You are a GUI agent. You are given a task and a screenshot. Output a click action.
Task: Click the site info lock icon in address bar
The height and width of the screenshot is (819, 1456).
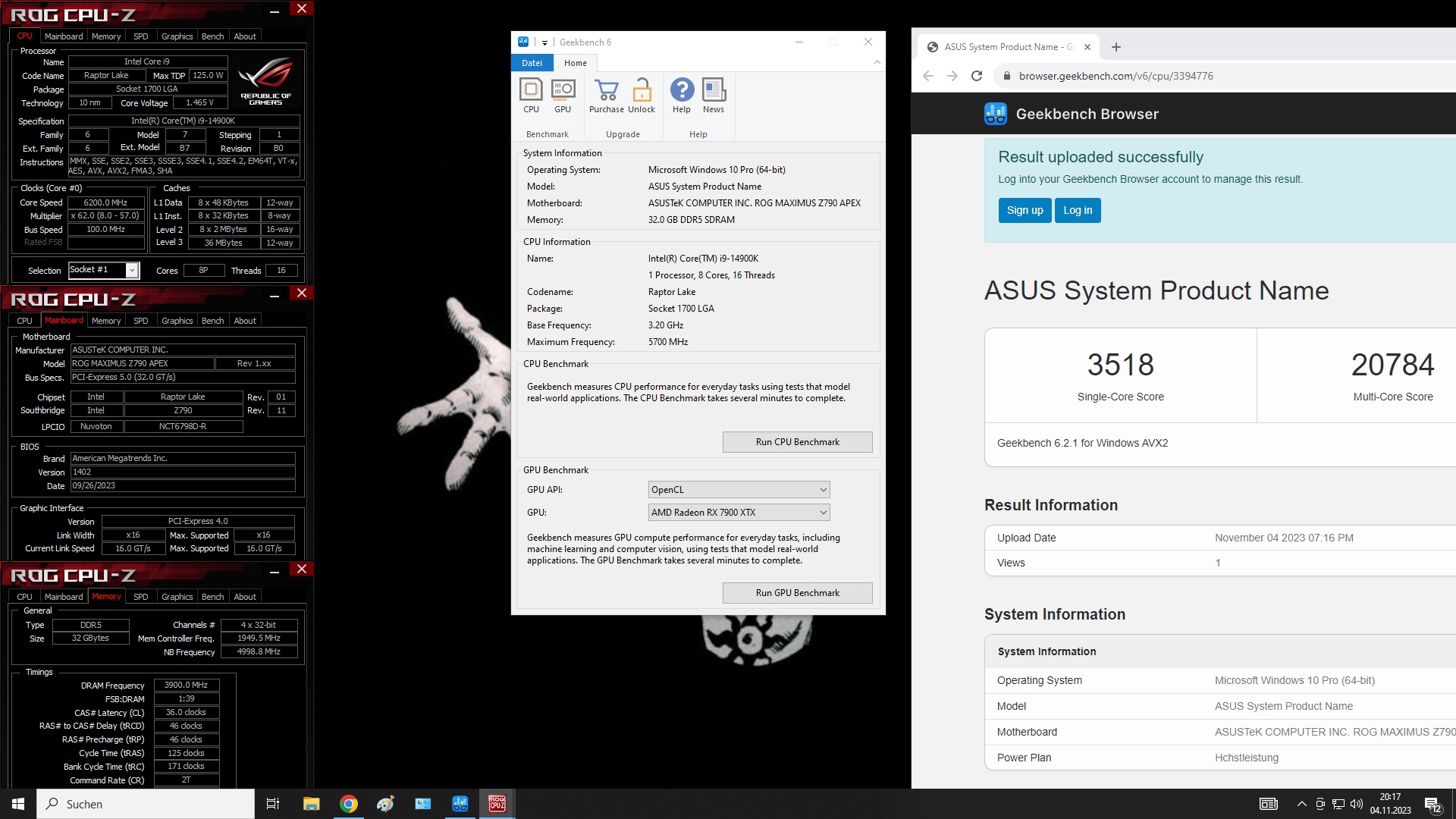[x=1006, y=76]
